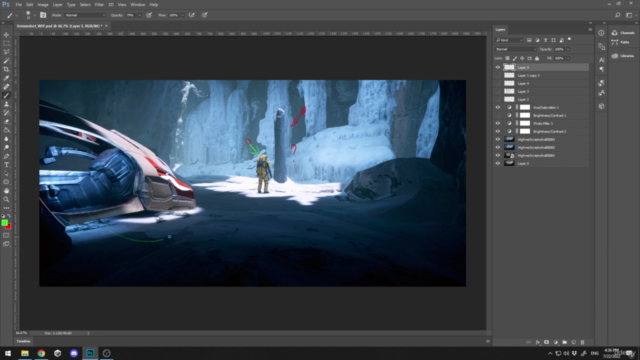Open the layer Opacity dropdown arrow
The width and height of the screenshot is (640, 360).
(x=568, y=49)
